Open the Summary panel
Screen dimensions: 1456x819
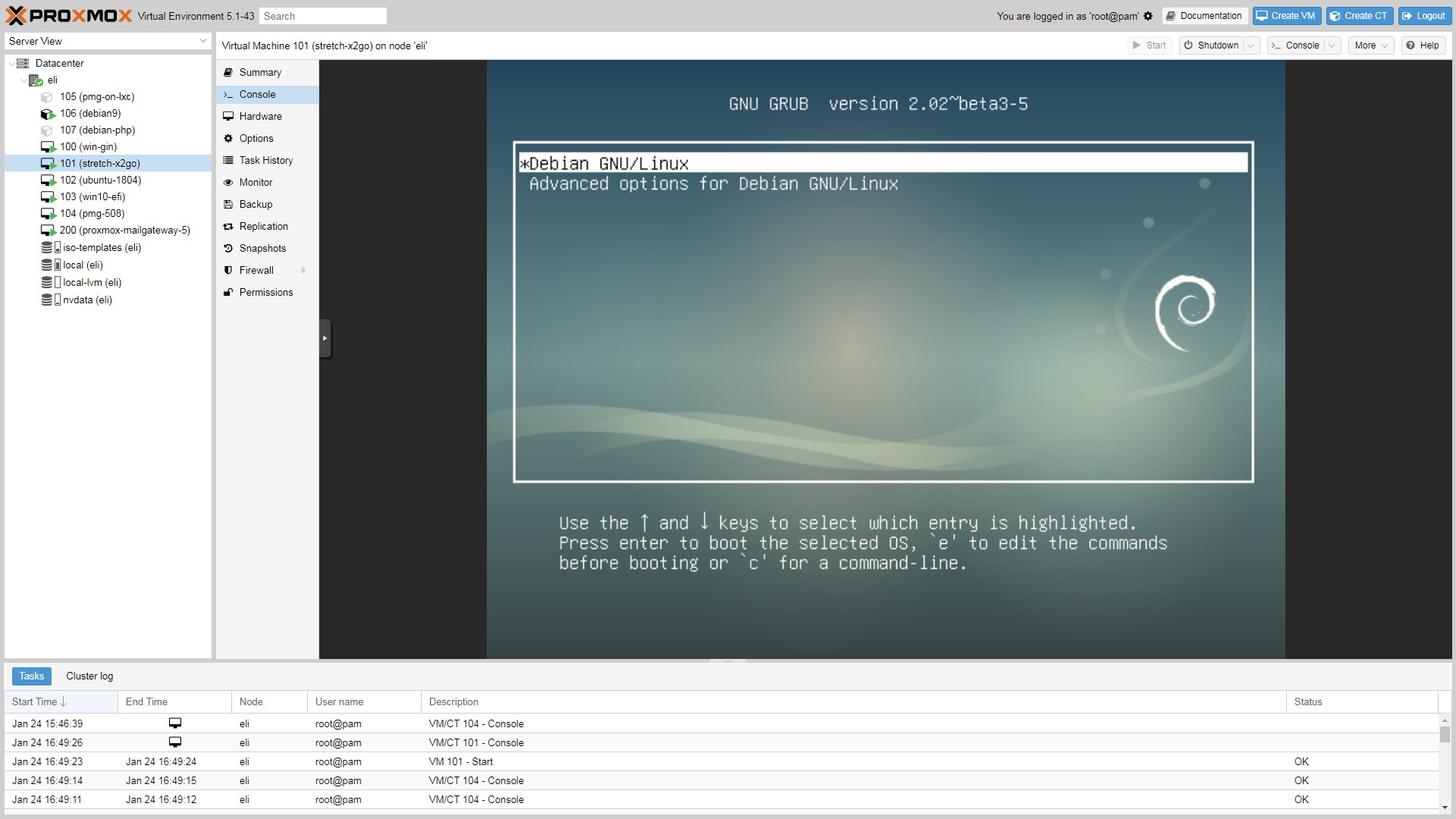pyautogui.click(x=259, y=72)
